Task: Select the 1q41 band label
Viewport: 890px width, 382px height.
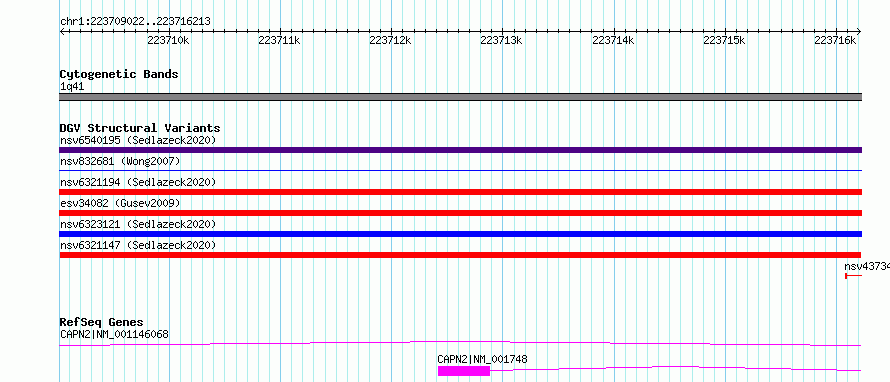Action: tap(72, 87)
